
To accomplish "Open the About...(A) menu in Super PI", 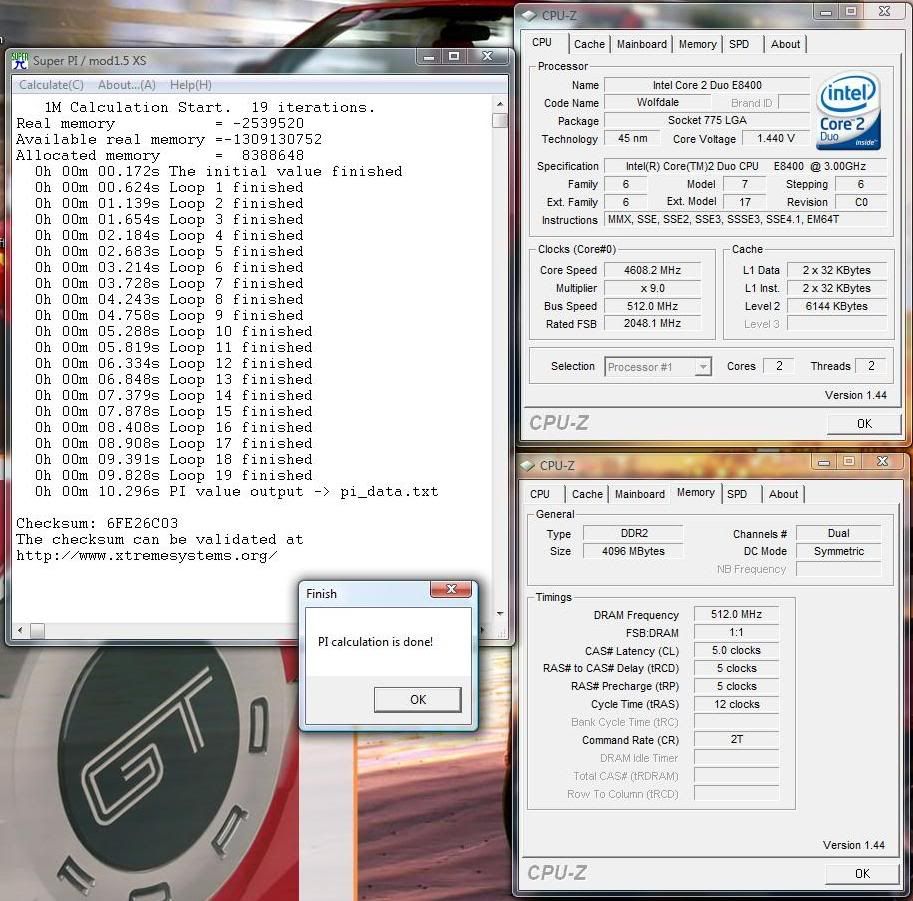I will [x=126, y=85].
